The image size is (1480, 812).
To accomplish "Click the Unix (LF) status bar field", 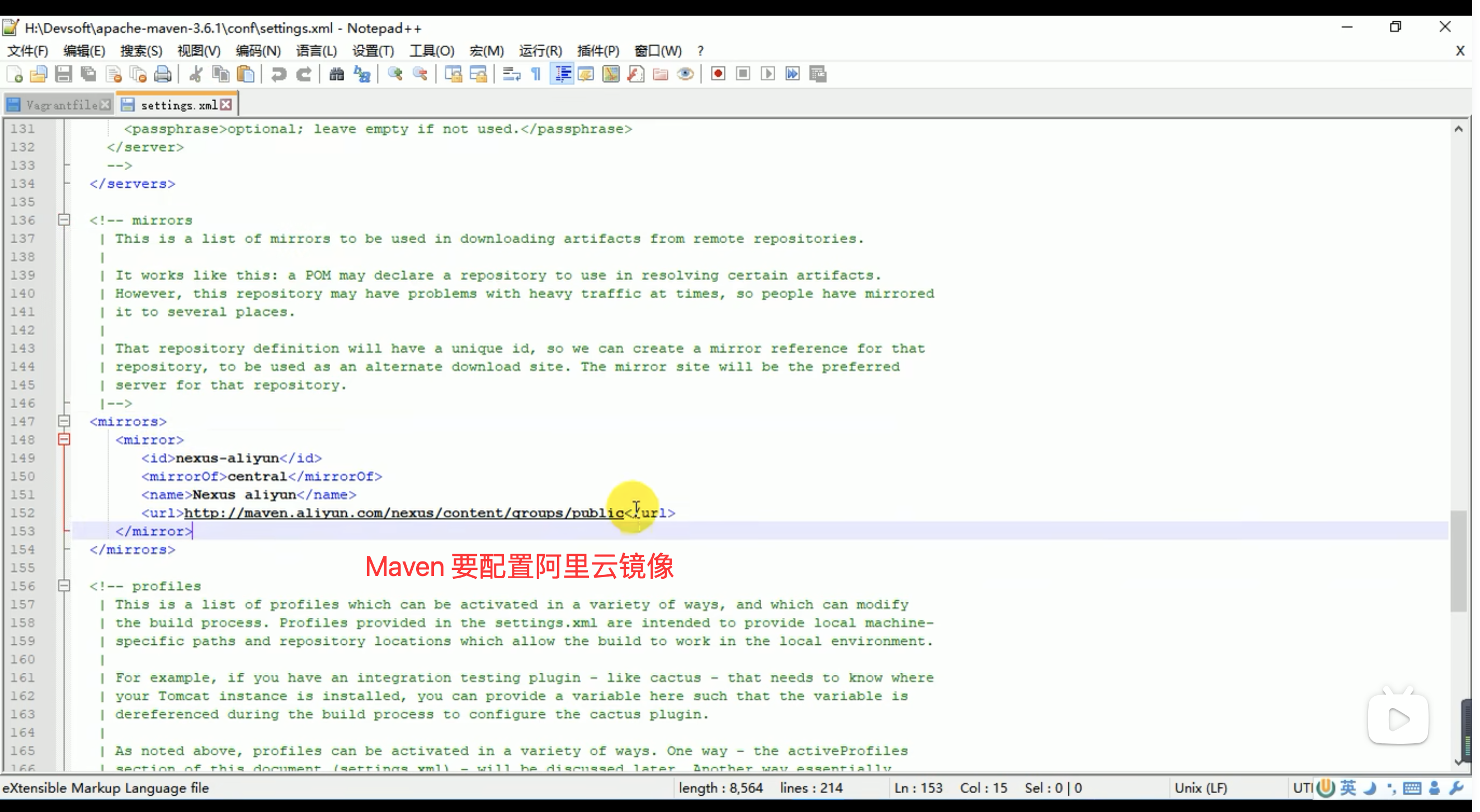I will (x=1201, y=788).
